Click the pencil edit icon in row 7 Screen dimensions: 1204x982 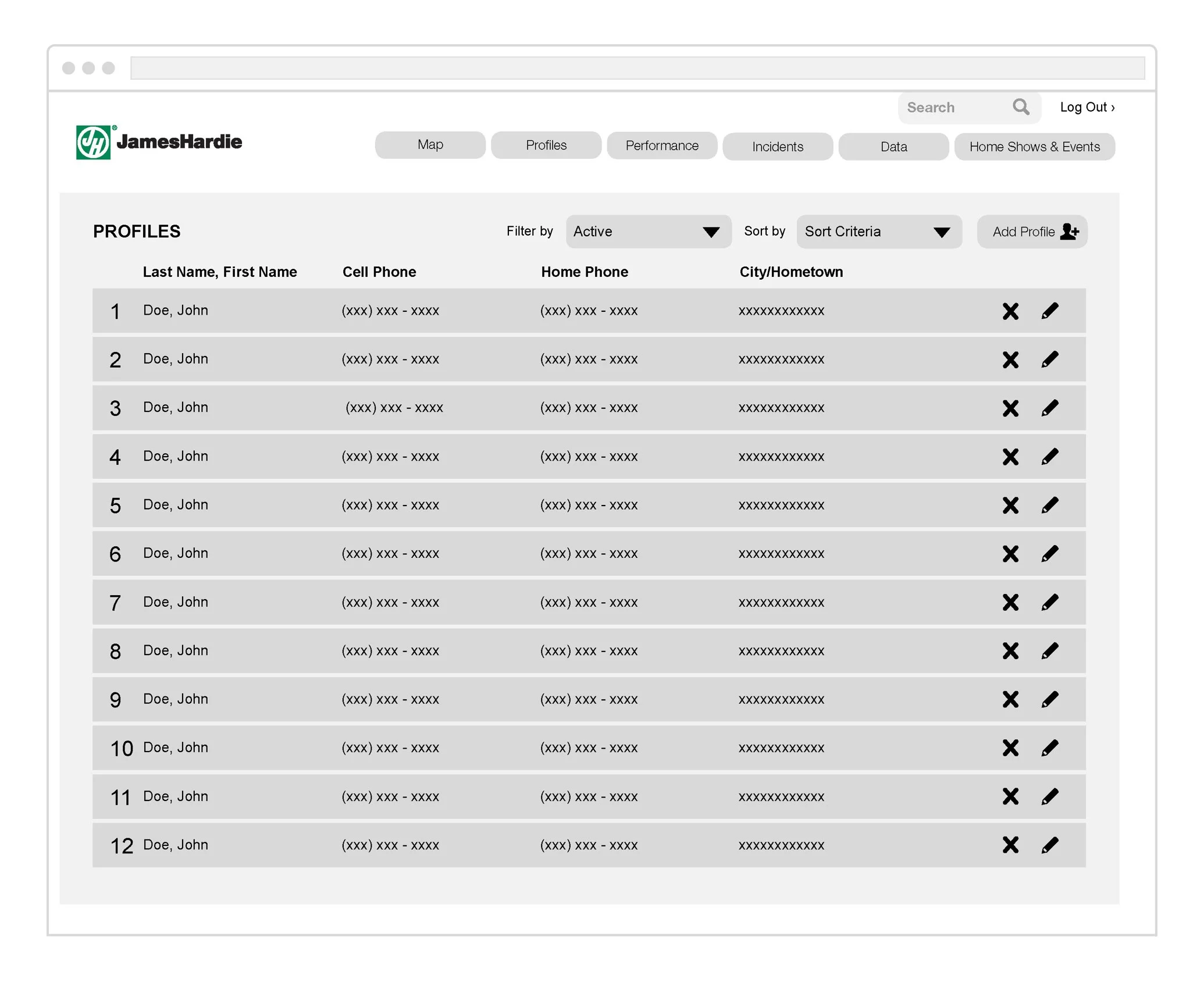click(1049, 602)
